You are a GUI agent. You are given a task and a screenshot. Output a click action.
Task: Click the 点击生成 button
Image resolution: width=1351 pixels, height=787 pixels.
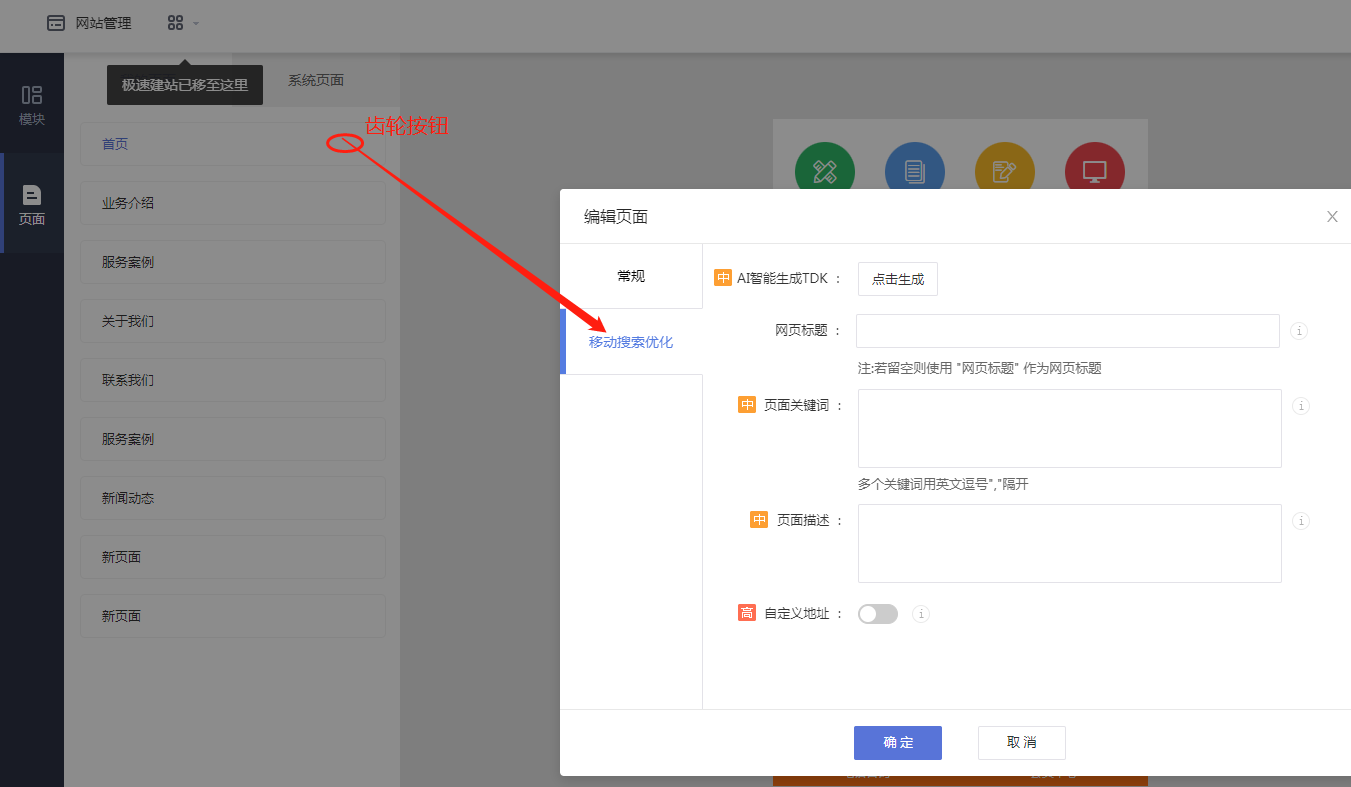point(898,280)
